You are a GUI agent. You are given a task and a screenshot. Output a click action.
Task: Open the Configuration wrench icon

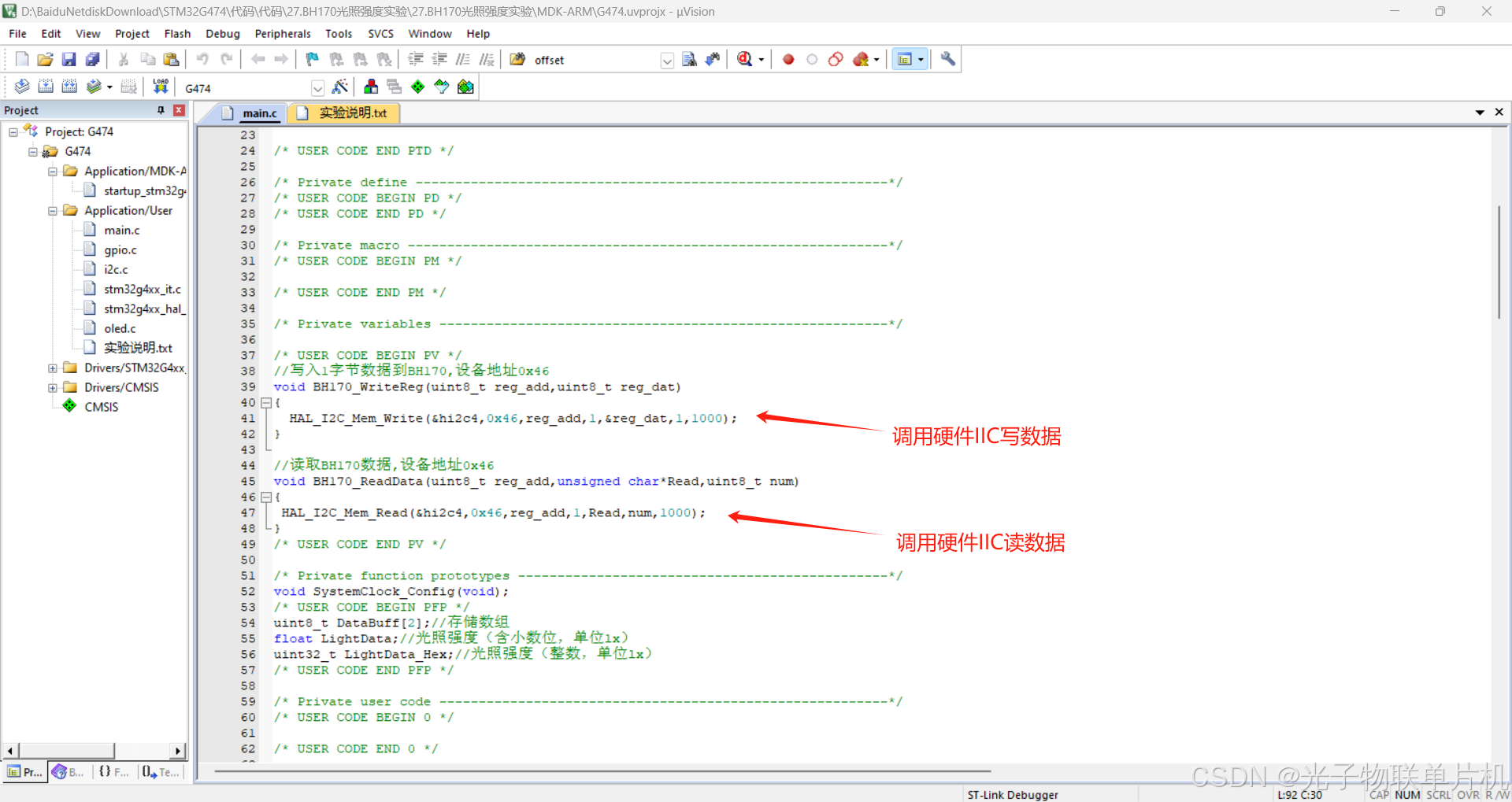[x=948, y=59]
